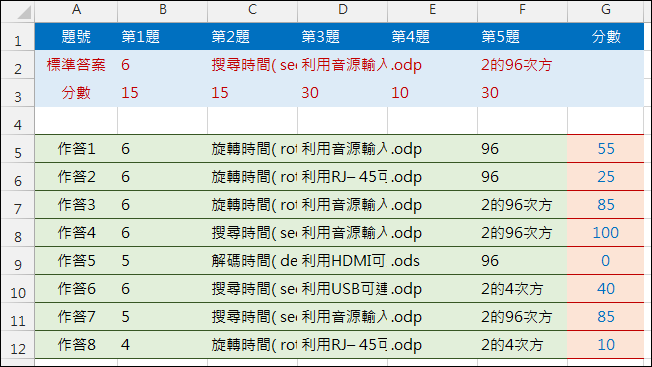Select the 解碼時間 answer cell

(x=252, y=261)
